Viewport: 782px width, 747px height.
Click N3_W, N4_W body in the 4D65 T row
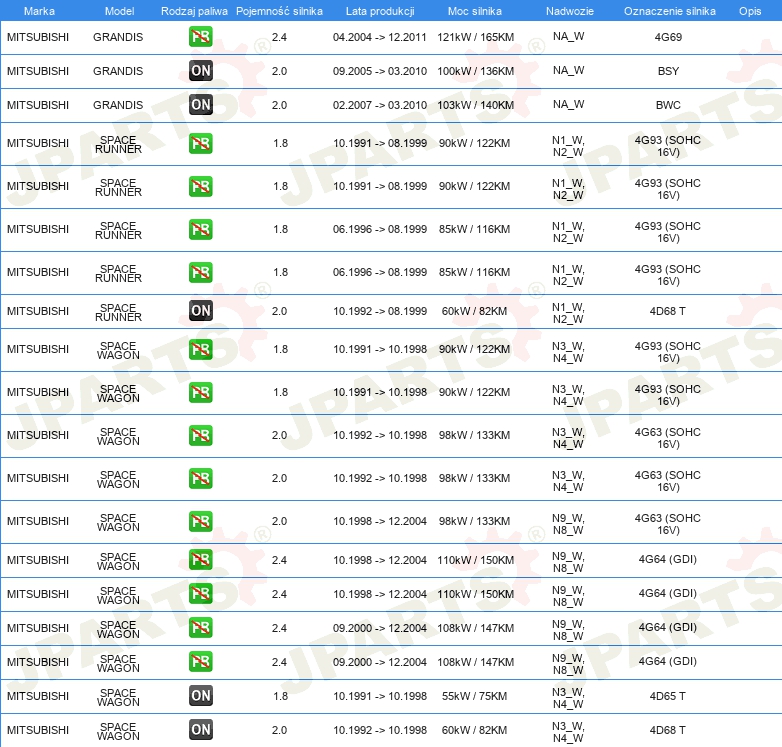click(568, 698)
